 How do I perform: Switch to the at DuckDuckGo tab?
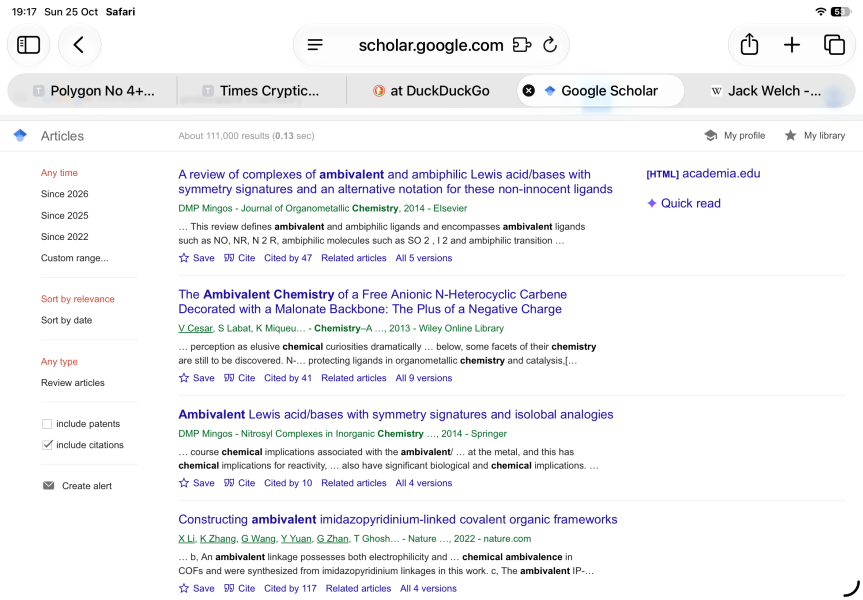431,91
